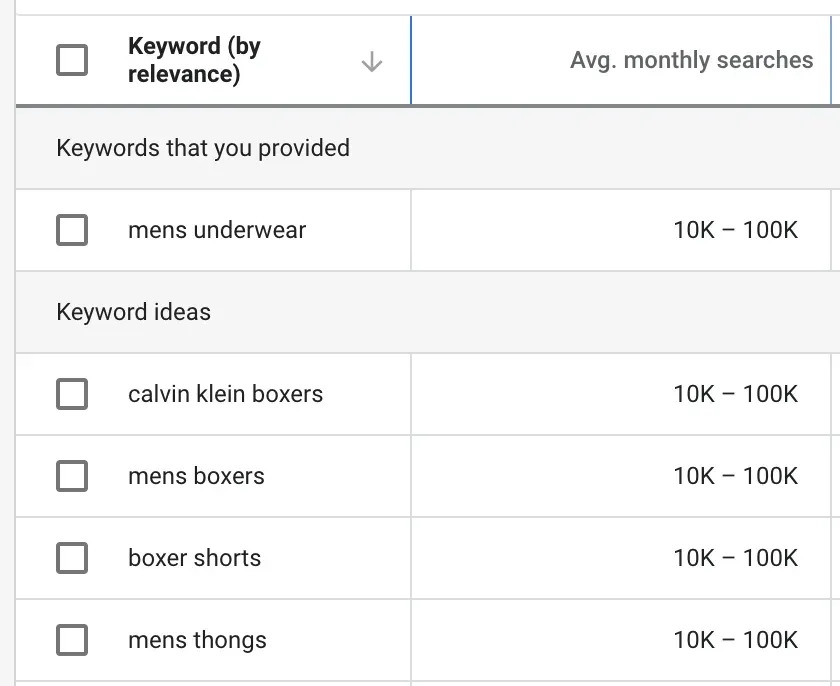Click search volume for 'calvin klein boxers'
This screenshot has height=686, width=840.
tap(735, 394)
